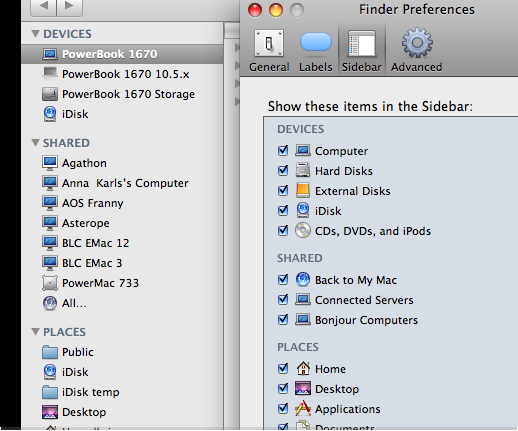
Task: Collapse the SHARED section disclosure triangle
Action: pos(35,143)
